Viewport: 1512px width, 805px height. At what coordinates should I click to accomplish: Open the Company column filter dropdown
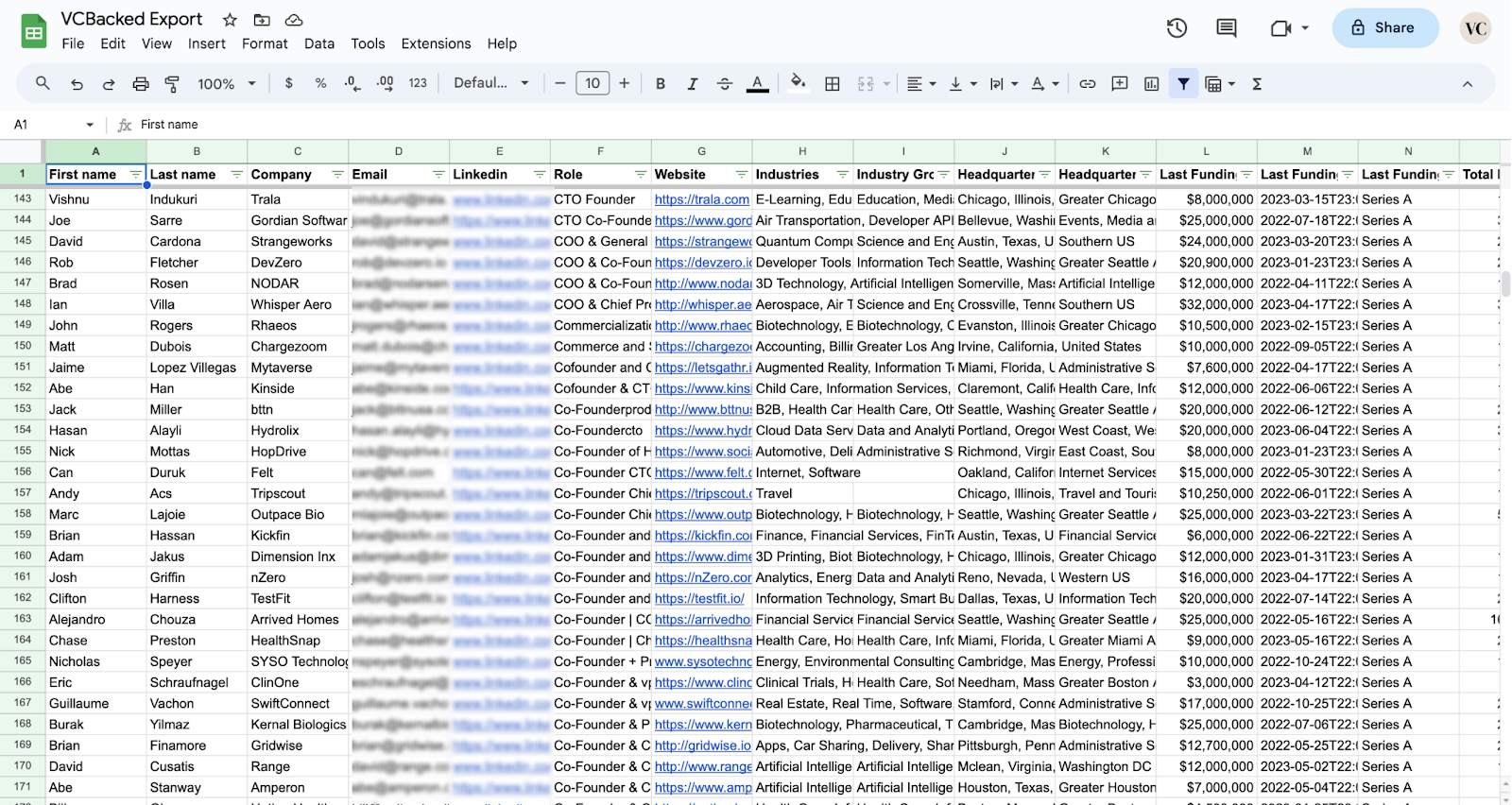[x=337, y=175]
